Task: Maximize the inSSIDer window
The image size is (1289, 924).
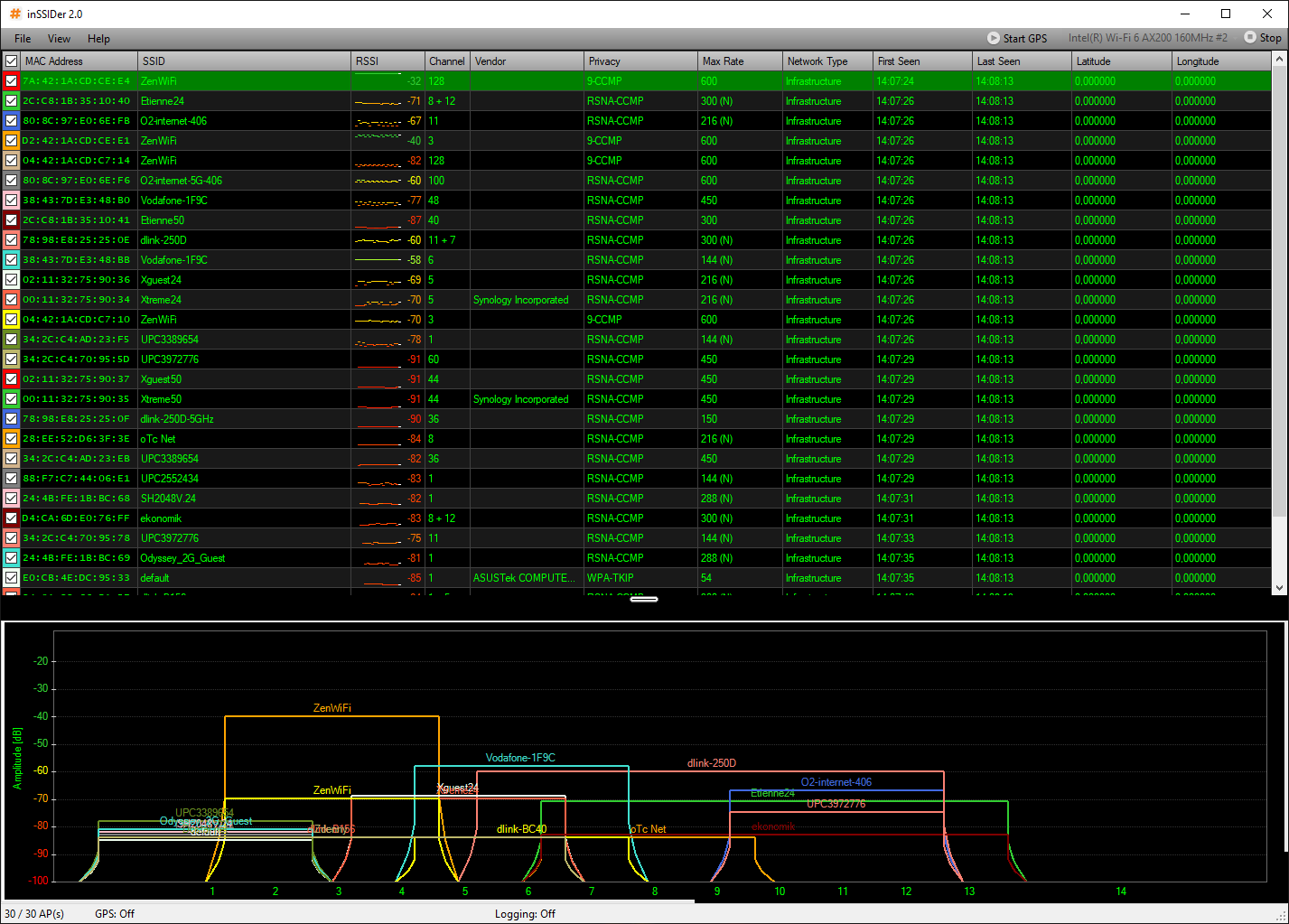Action: pos(1226,14)
